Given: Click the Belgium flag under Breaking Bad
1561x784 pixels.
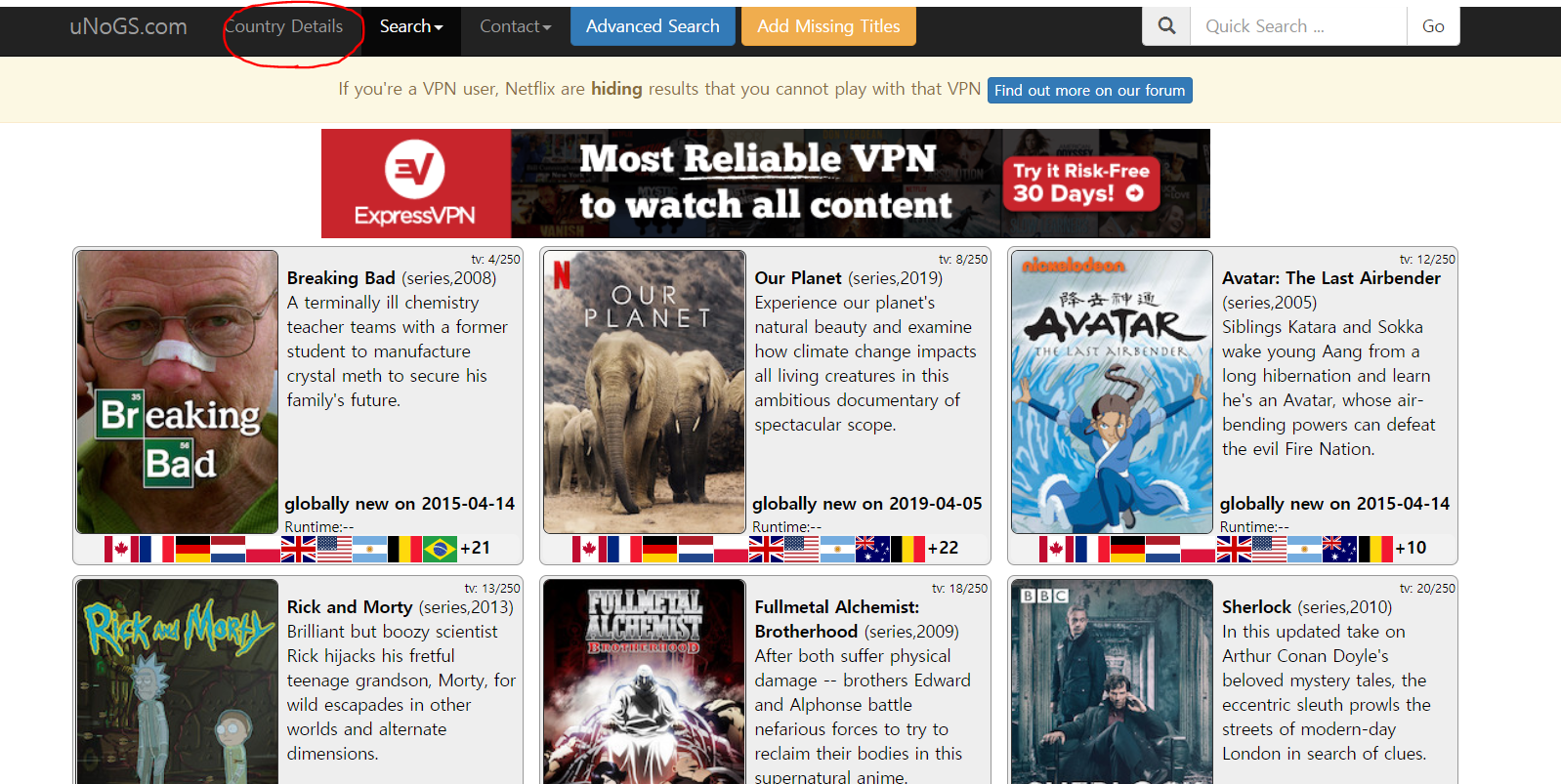Looking at the screenshot, I should coord(404,549).
